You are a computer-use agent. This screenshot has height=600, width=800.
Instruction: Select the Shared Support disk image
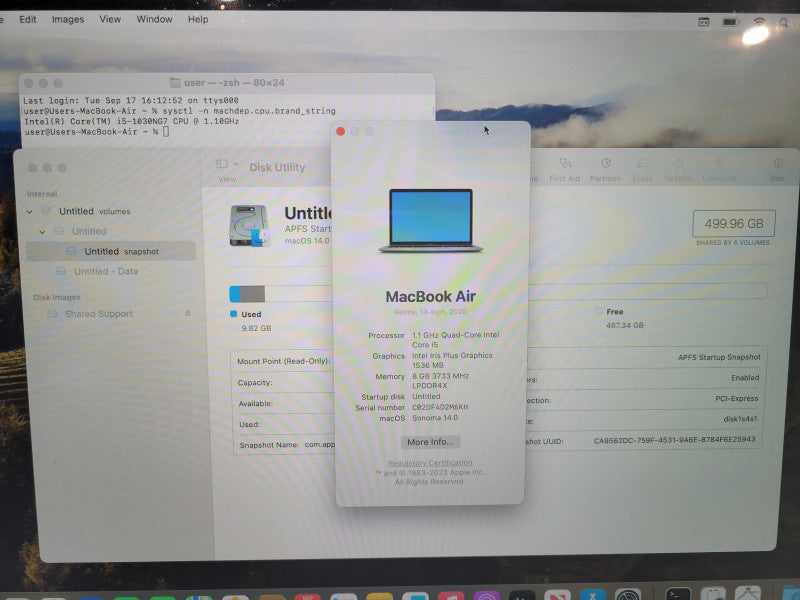[x=98, y=314]
